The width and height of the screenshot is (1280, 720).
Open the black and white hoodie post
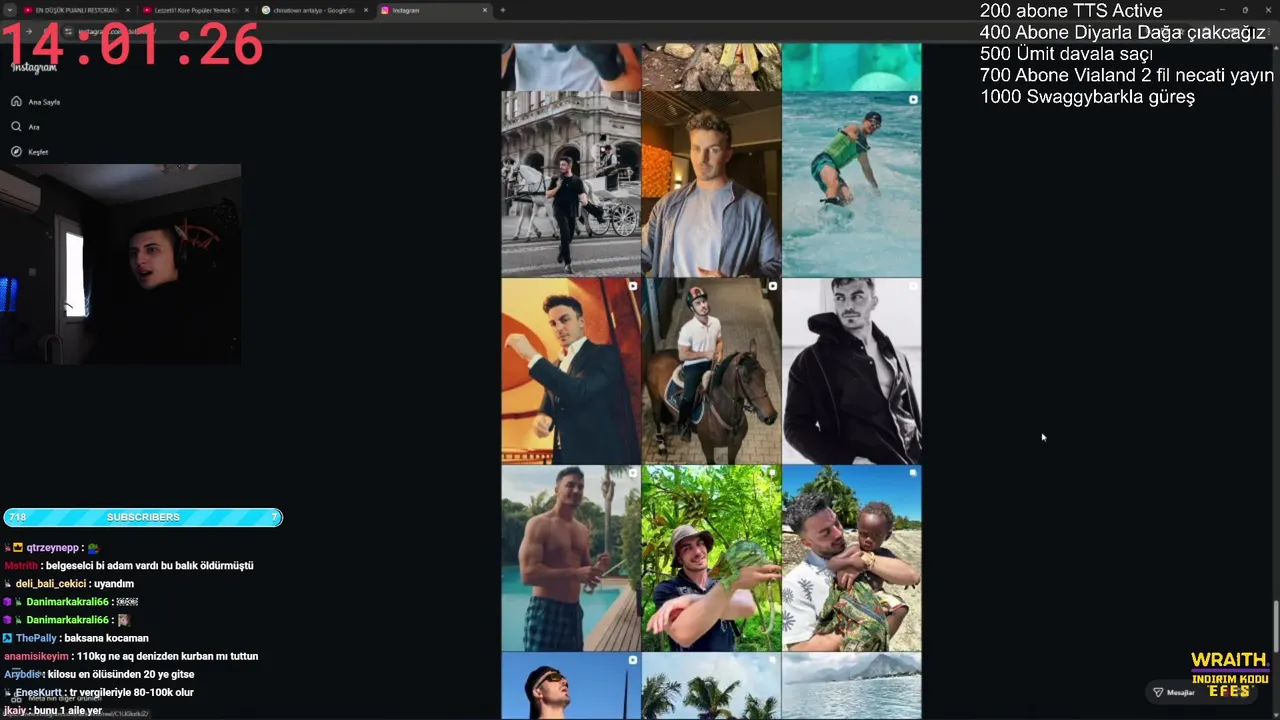point(851,371)
